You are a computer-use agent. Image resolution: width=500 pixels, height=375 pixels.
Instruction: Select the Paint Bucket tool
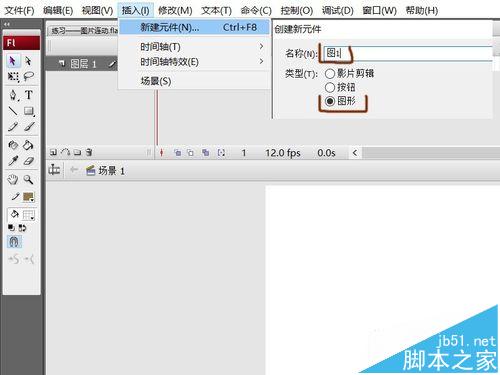[29, 145]
